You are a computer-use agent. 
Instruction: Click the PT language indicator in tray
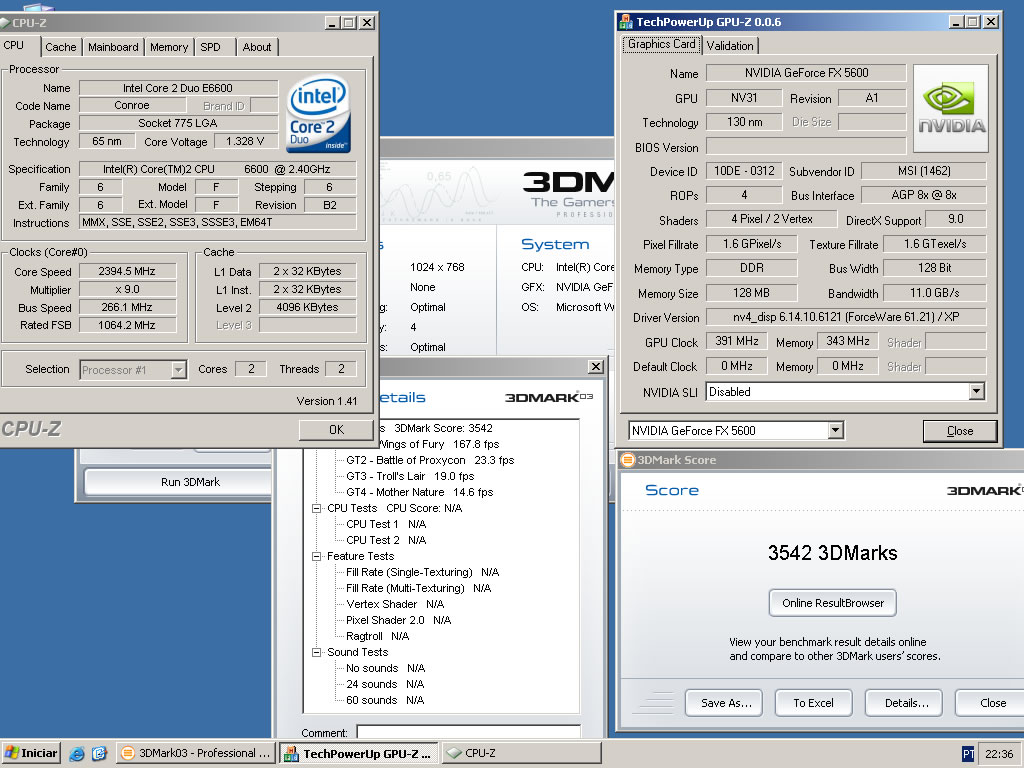[968, 754]
